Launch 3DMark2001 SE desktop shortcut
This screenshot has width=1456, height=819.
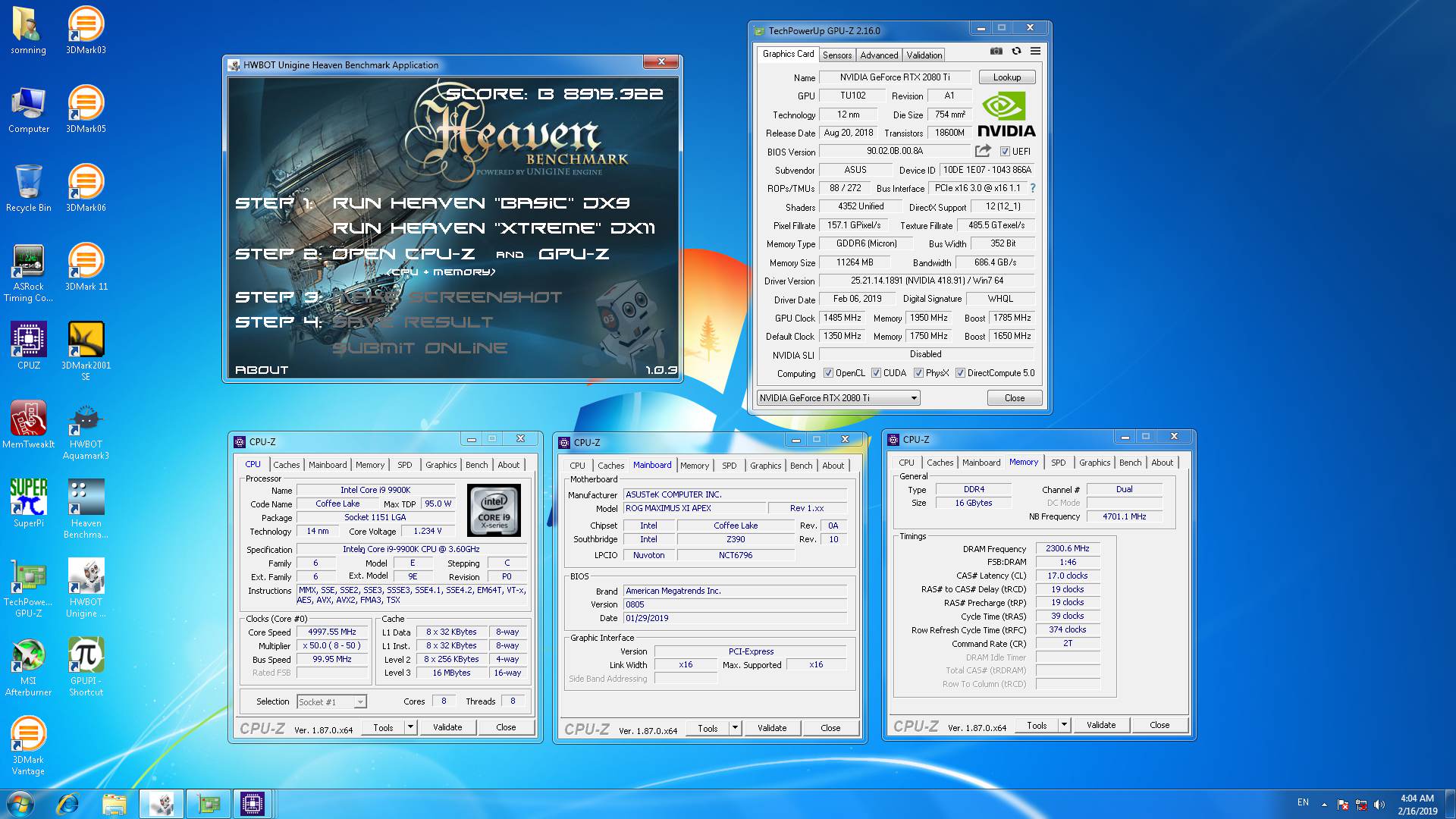pos(86,352)
